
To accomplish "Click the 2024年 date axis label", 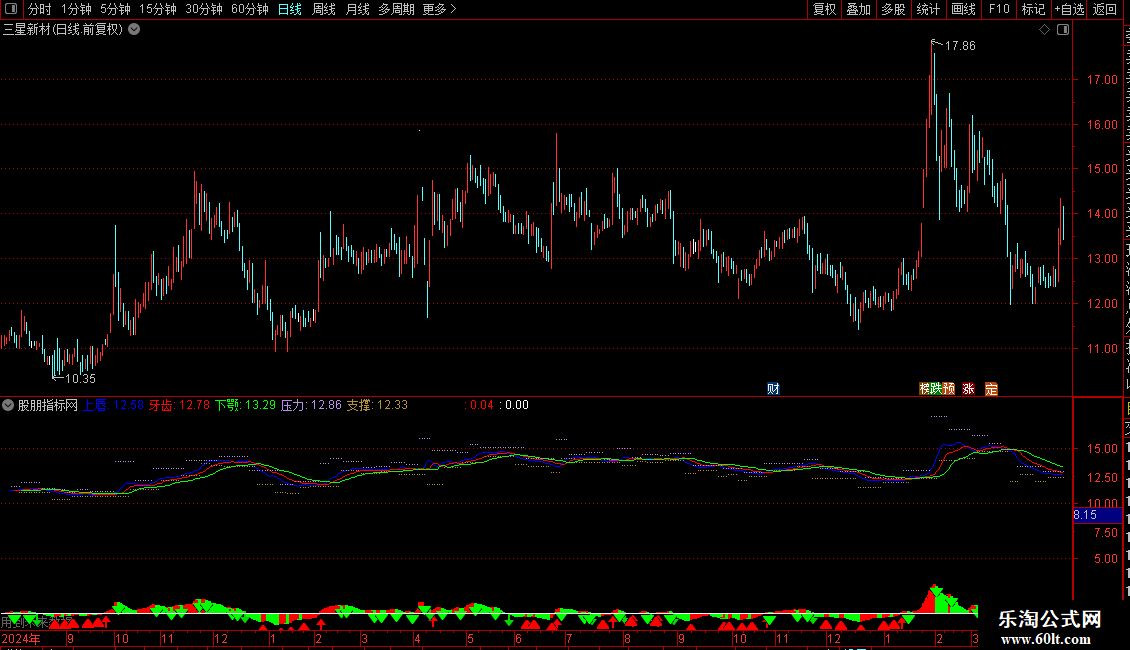I will pos(21,639).
